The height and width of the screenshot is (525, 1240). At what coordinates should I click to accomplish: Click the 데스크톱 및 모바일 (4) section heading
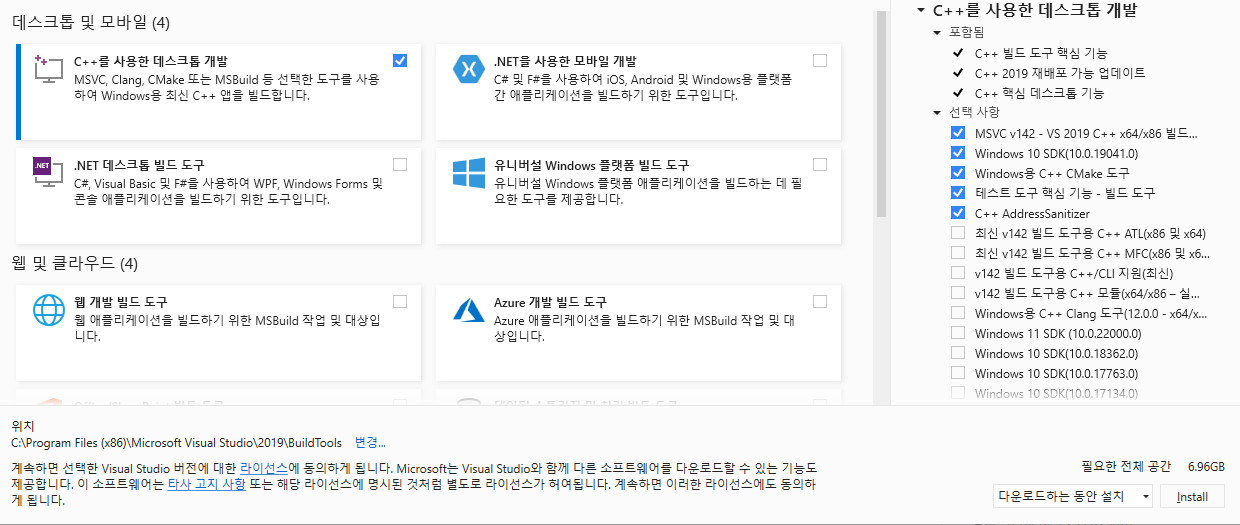[91, 21]
